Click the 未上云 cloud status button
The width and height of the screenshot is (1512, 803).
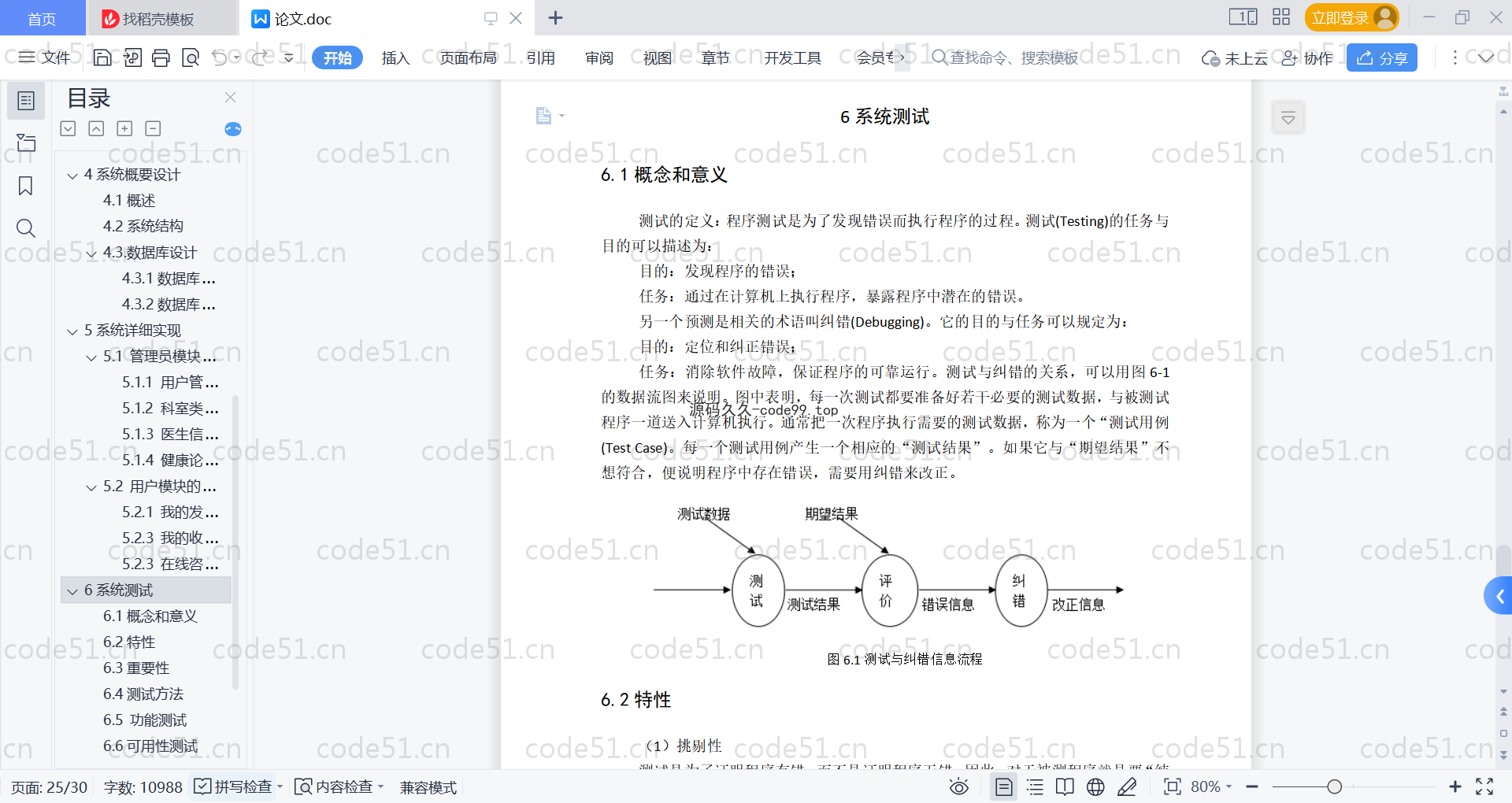click(x=1234, y=58)
